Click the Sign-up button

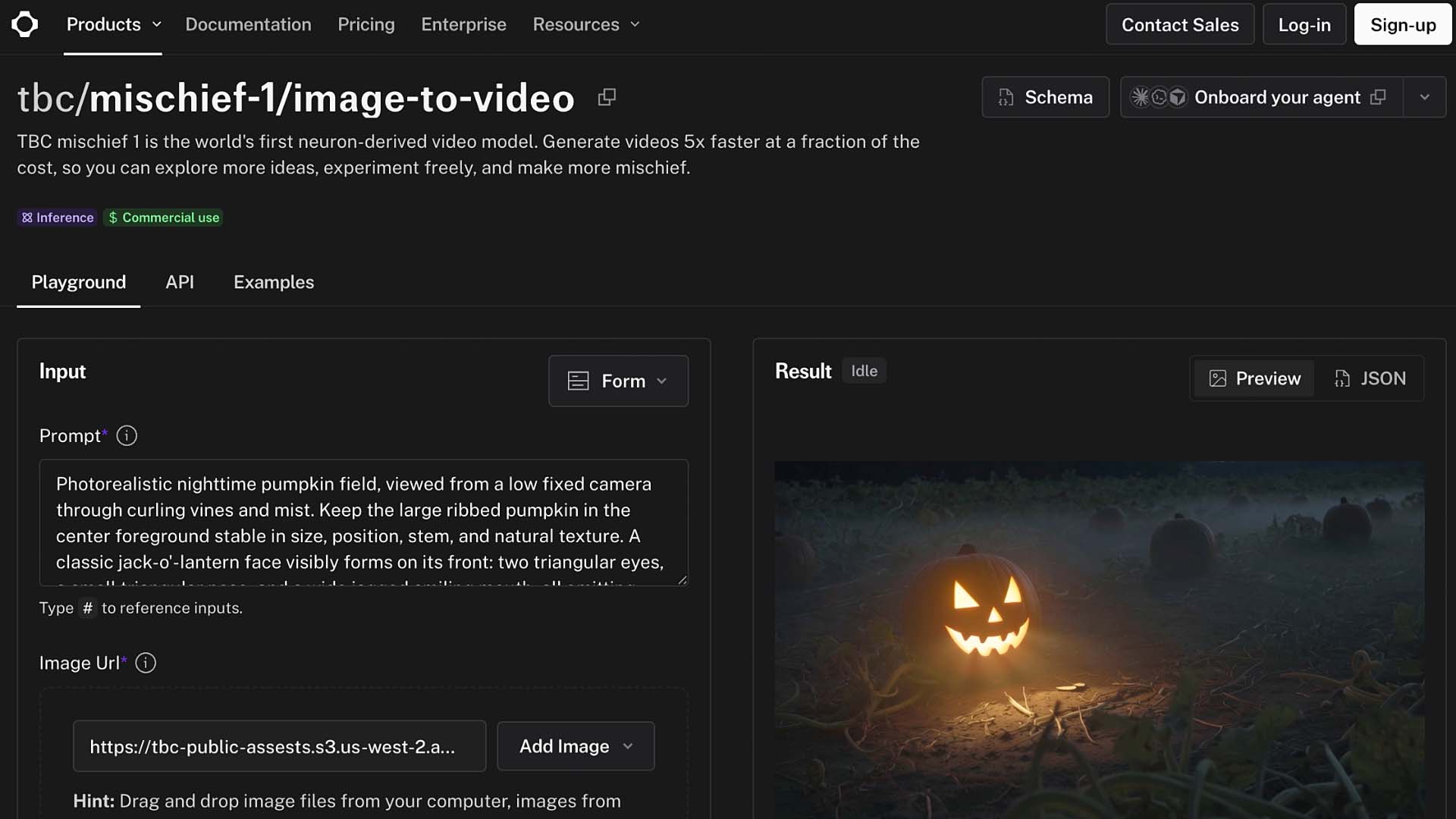[x=1403, y=24]
